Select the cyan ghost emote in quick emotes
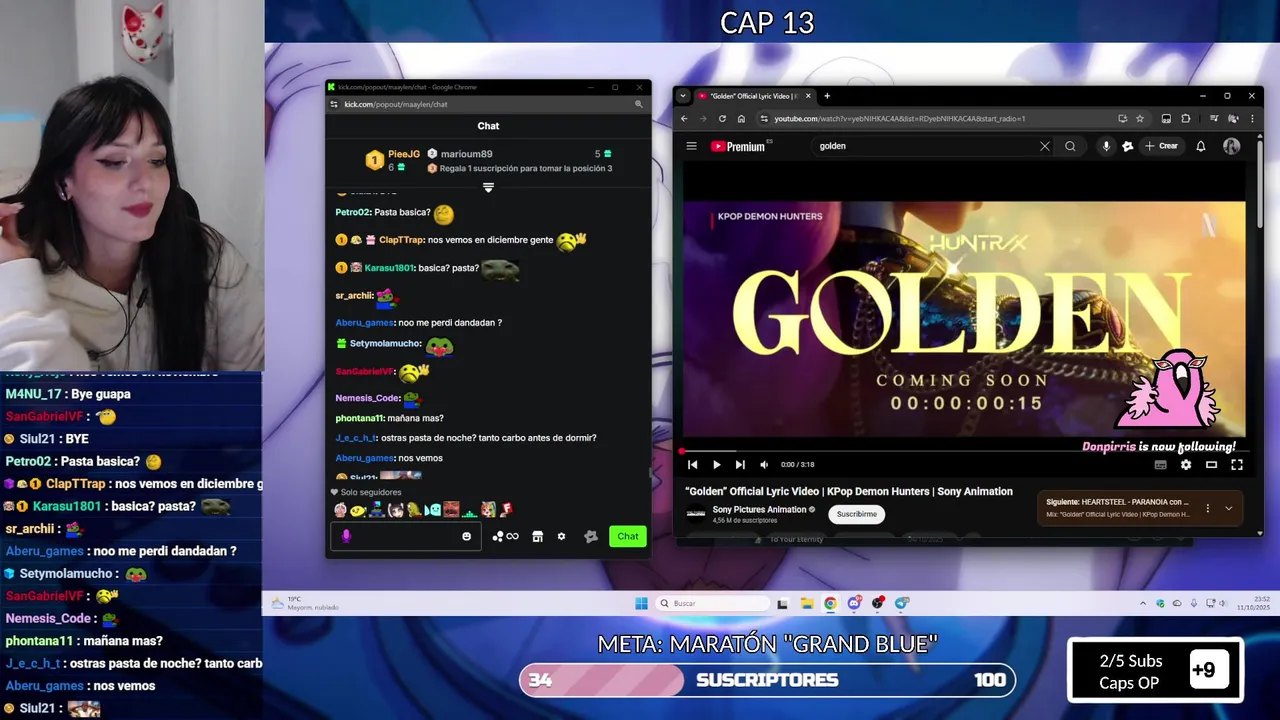The image size is (1280, 720). click(x=432, y=510)
